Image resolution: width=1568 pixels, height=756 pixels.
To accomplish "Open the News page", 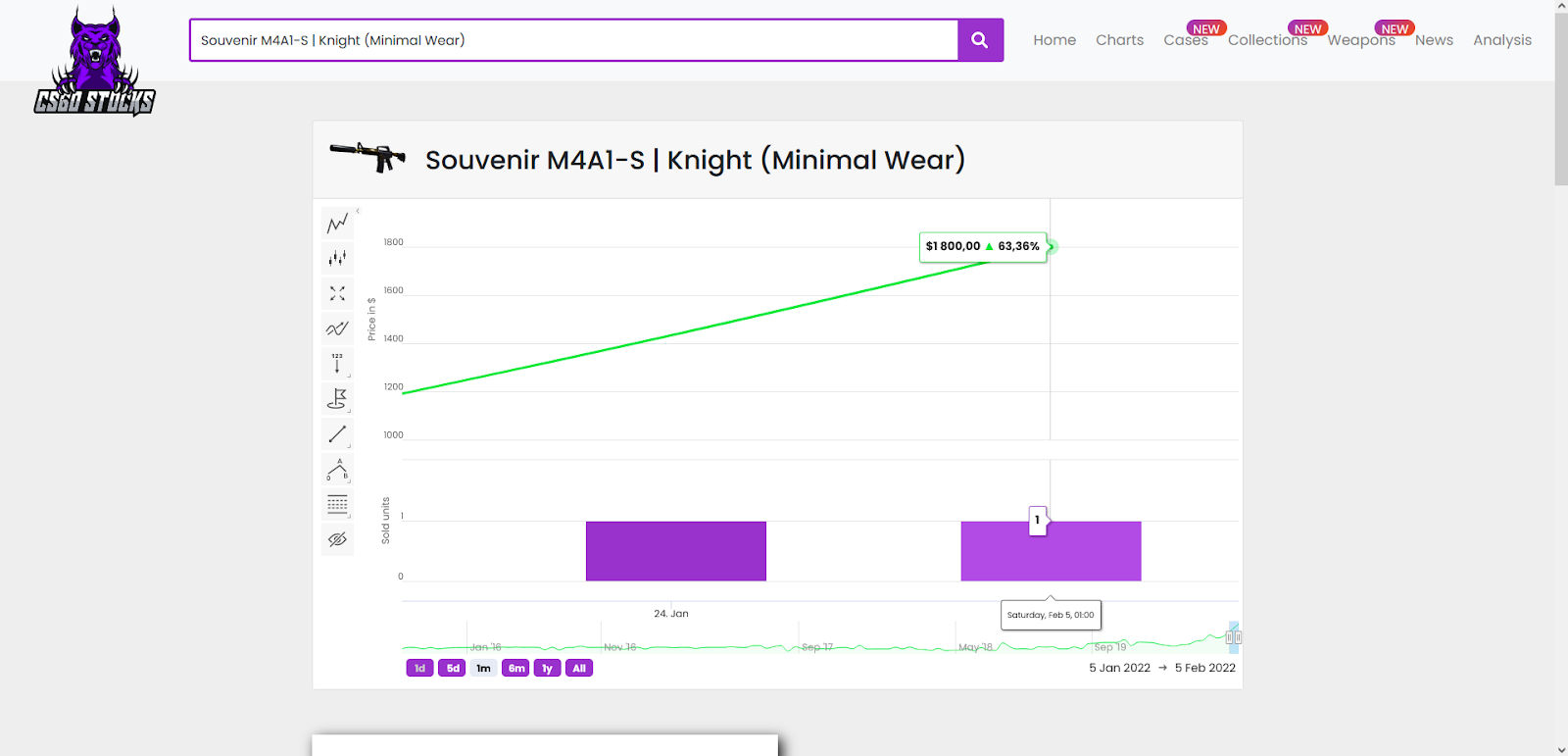I will tap(1434, 40).
